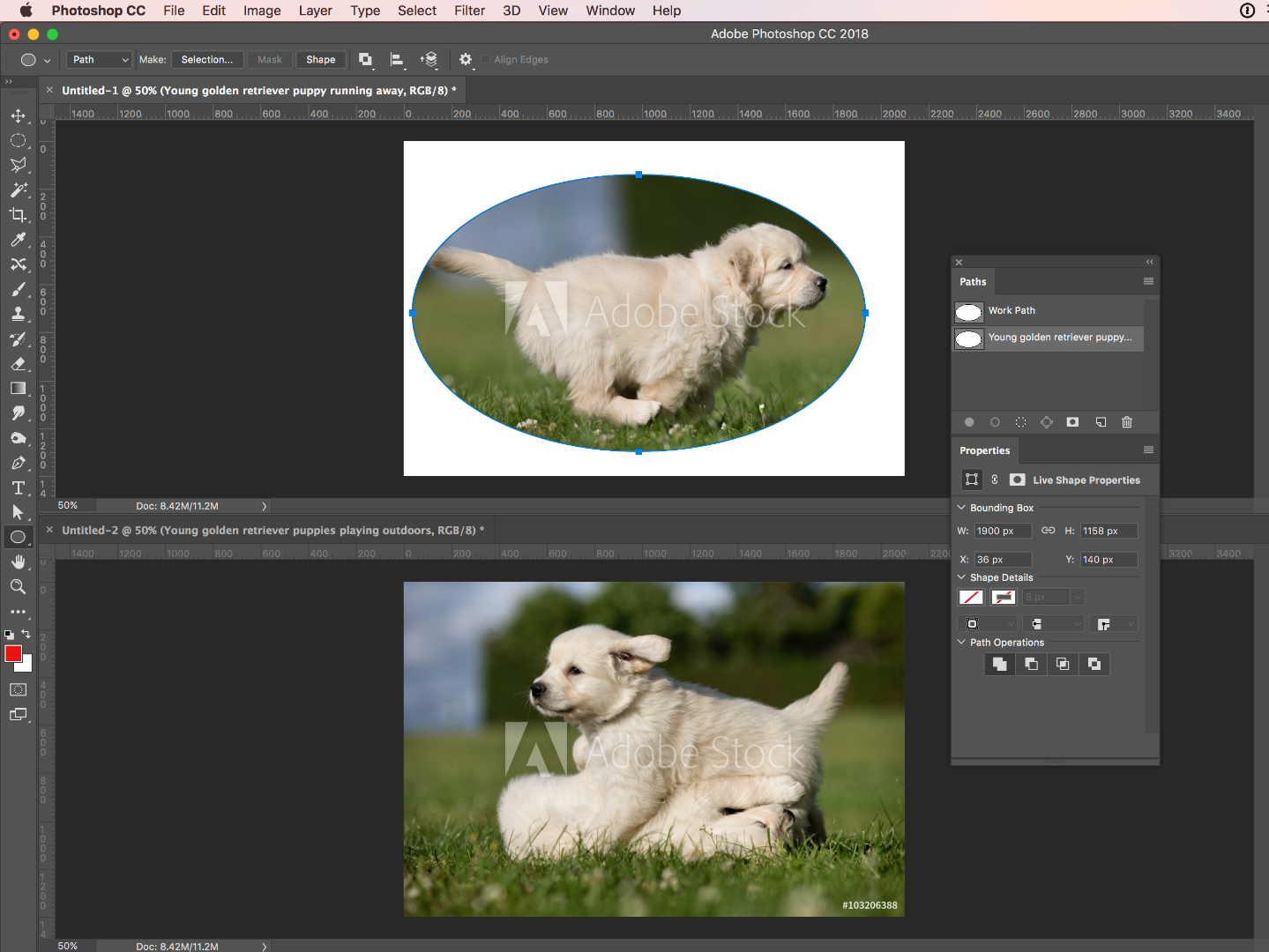Toggle width-height link in Bounding Box
1269x952 pixels.
[x=1048, y=531]
